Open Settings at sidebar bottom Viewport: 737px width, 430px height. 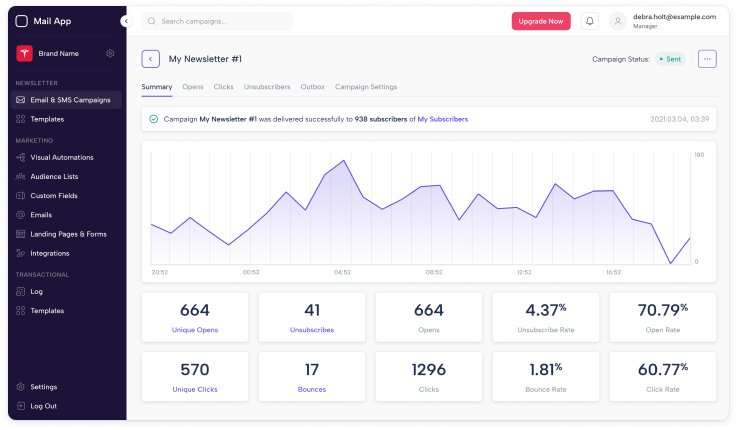pos(43,387)
